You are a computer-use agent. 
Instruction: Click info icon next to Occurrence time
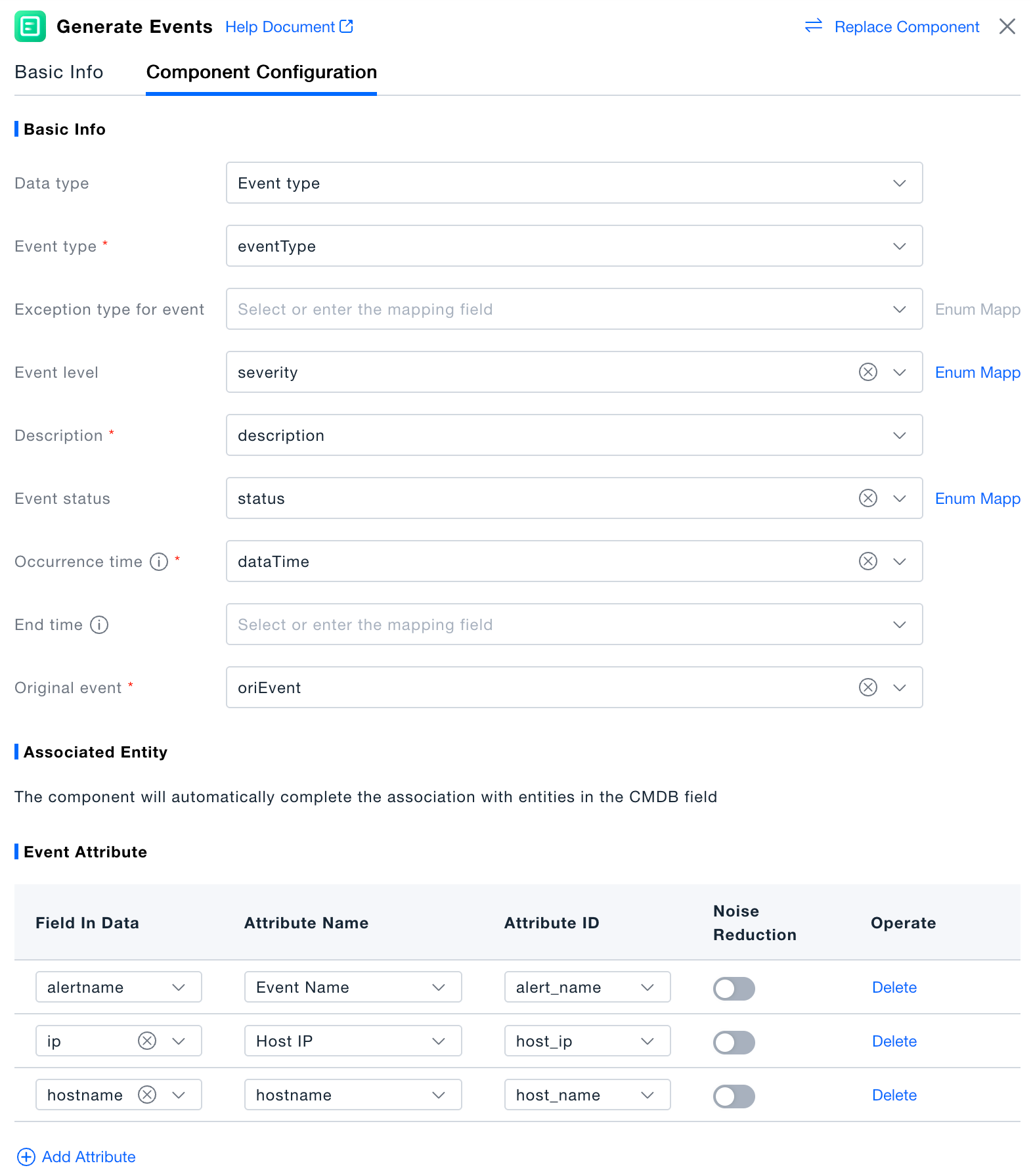click(159, 562)
